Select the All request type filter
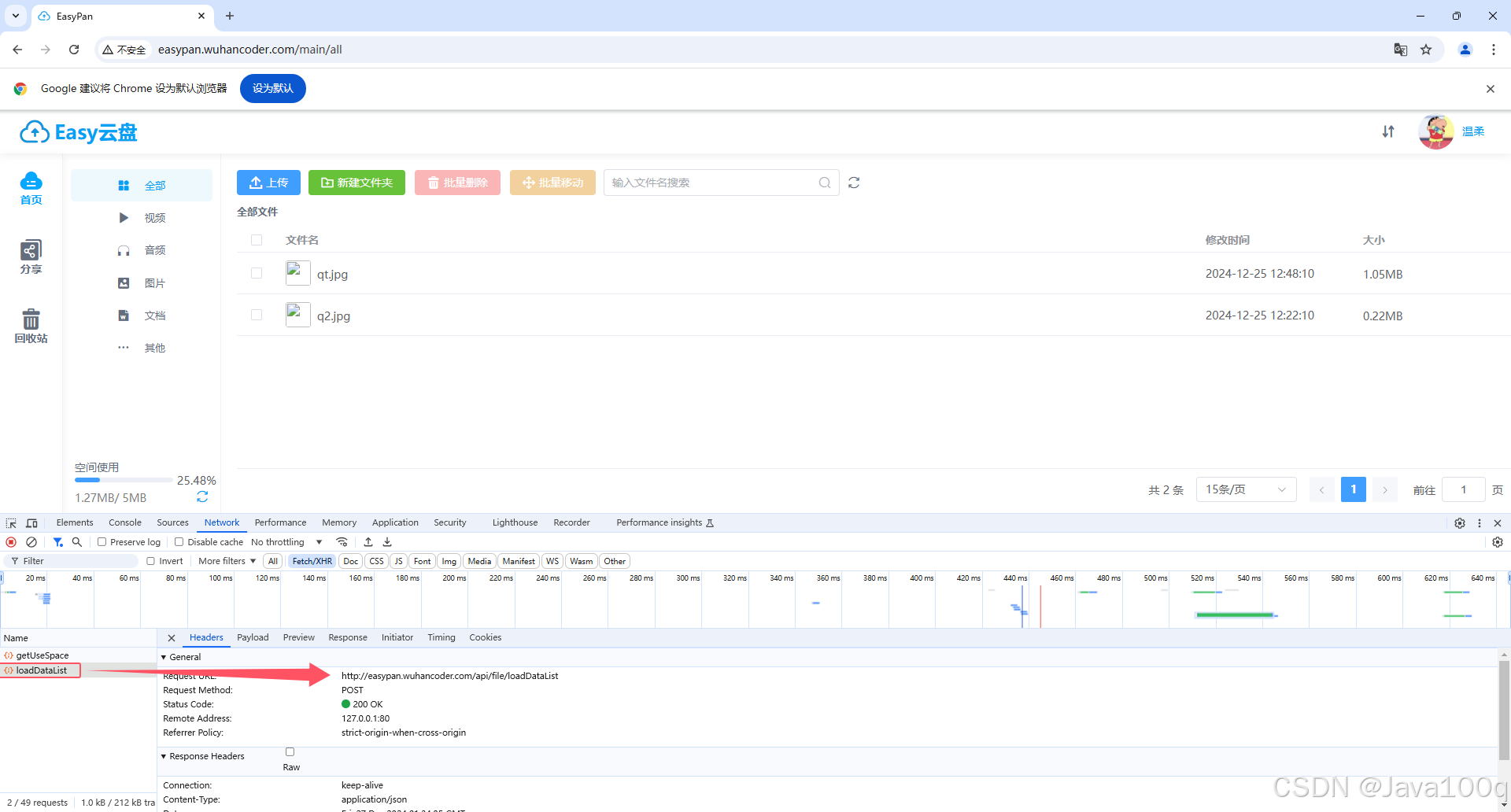 coord(273,561)
